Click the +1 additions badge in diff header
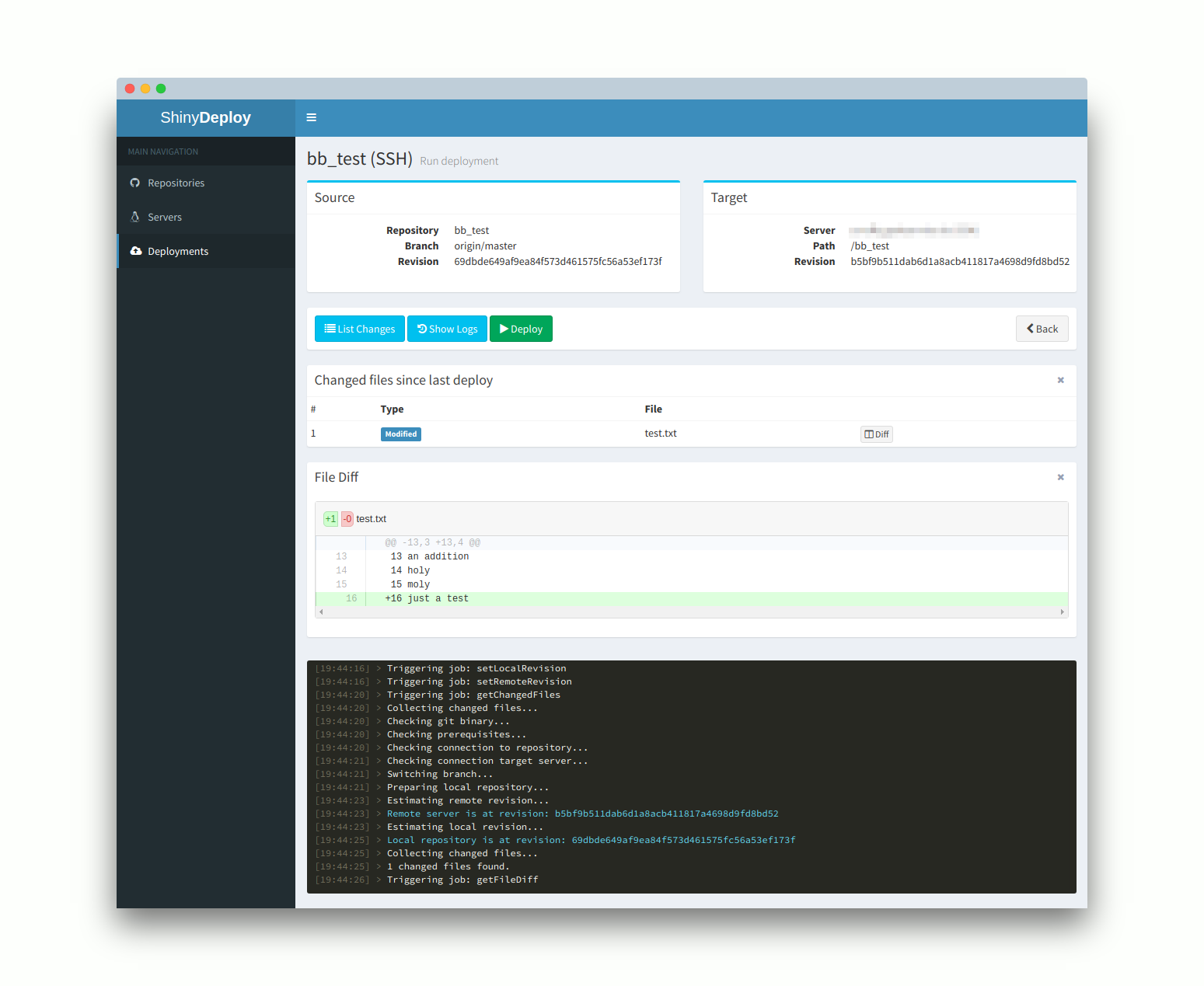This screenshot has width=1204, height=986. pos(330,519)
